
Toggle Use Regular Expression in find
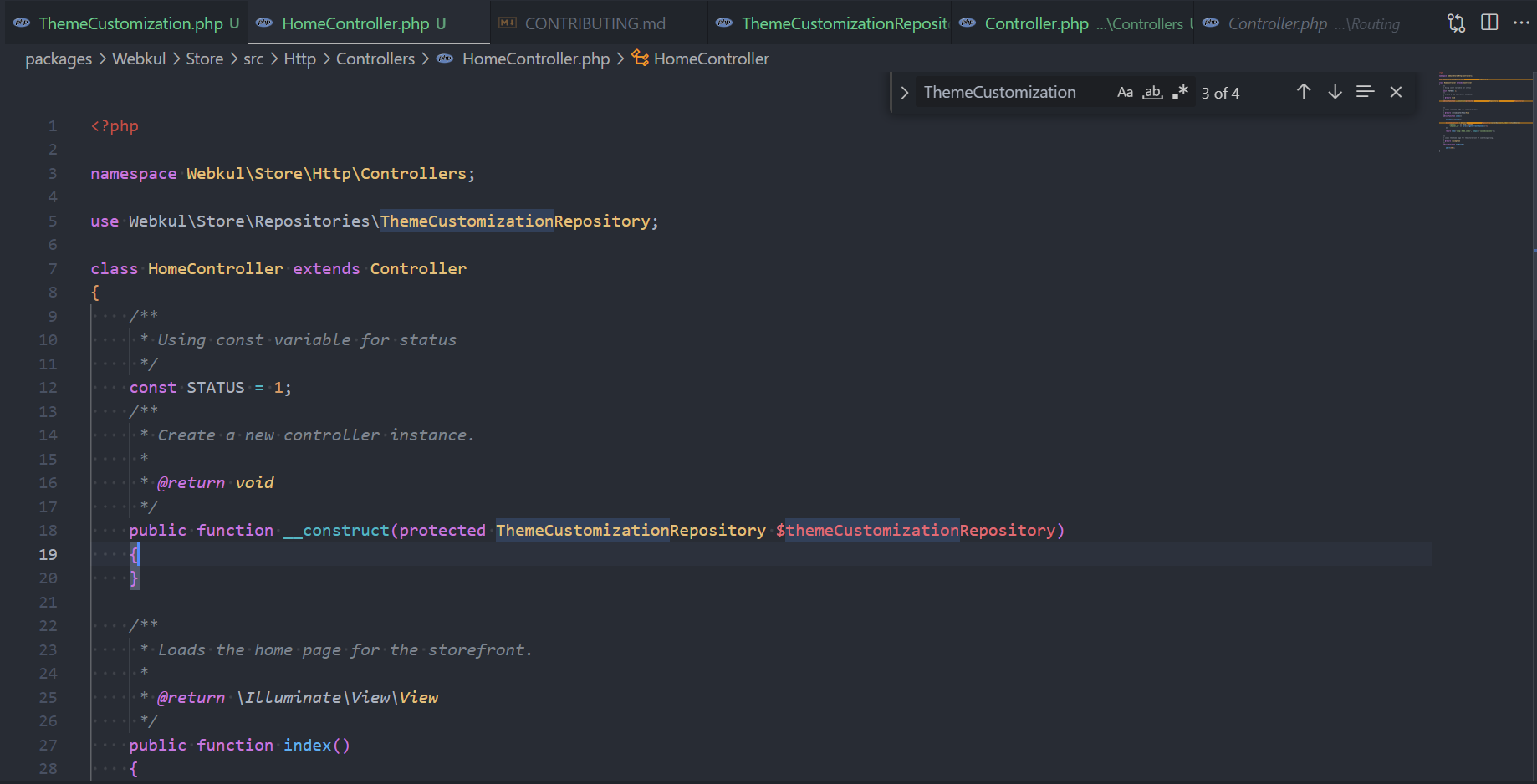pos(1180,93)
